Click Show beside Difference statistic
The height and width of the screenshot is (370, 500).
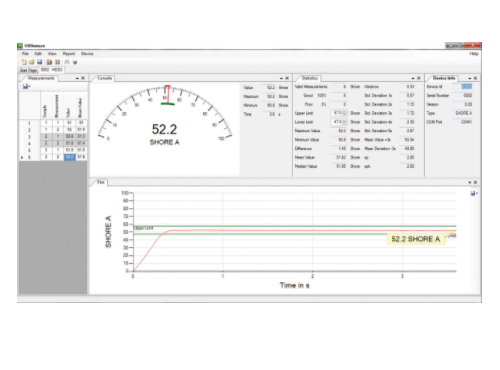[355, 149]
